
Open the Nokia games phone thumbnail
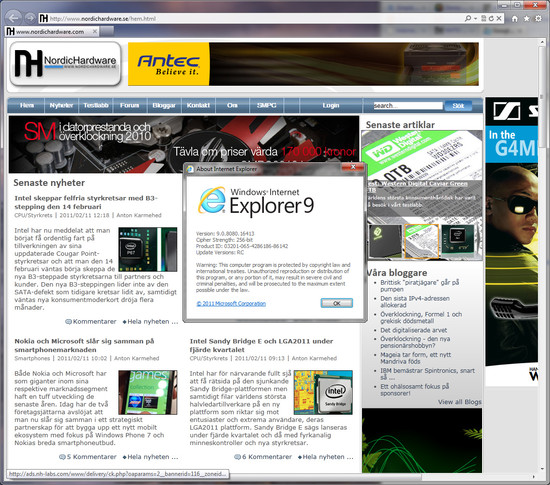click(148, 392)
